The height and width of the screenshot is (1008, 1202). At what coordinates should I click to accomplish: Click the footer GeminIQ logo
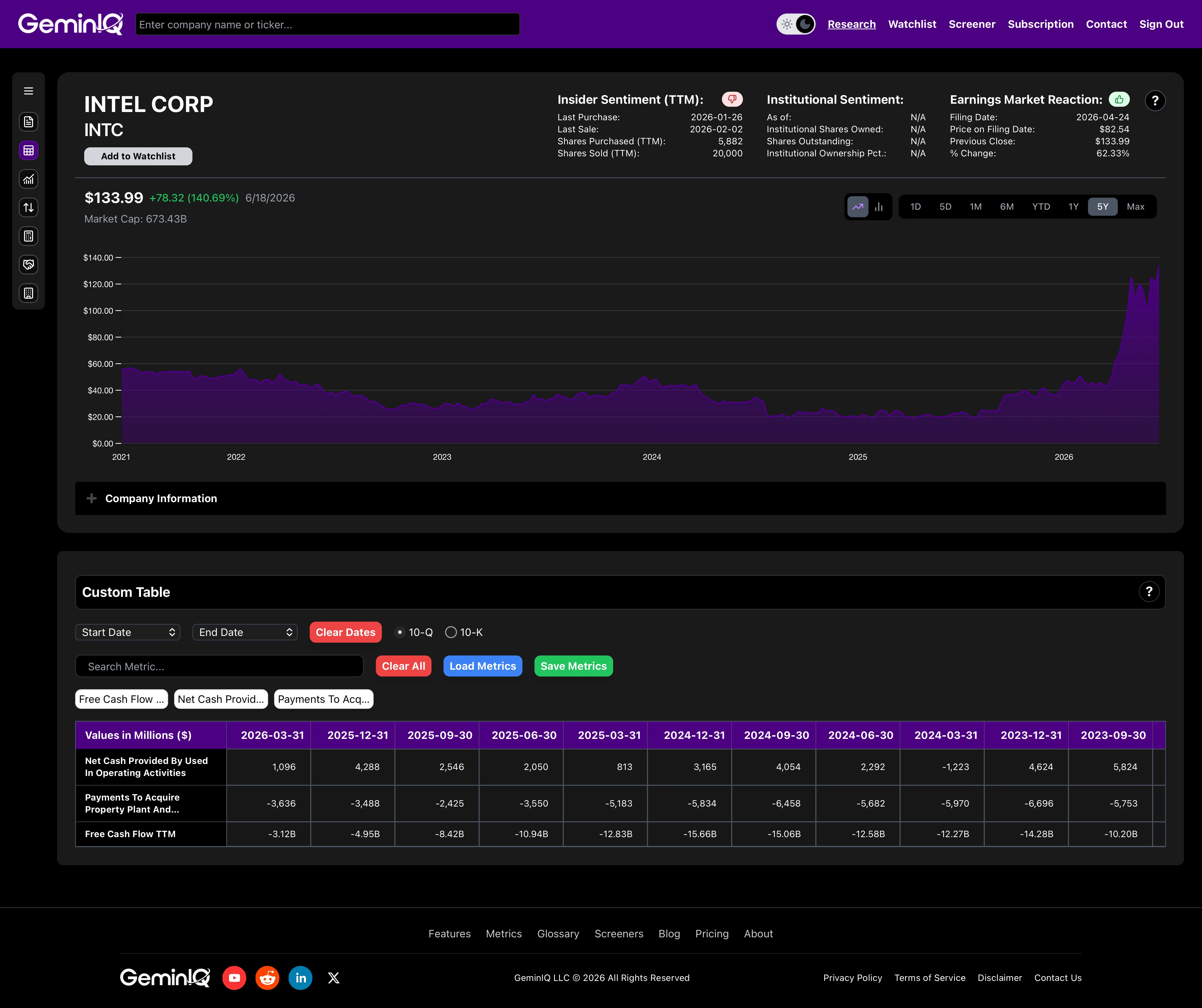pos(165,977)
